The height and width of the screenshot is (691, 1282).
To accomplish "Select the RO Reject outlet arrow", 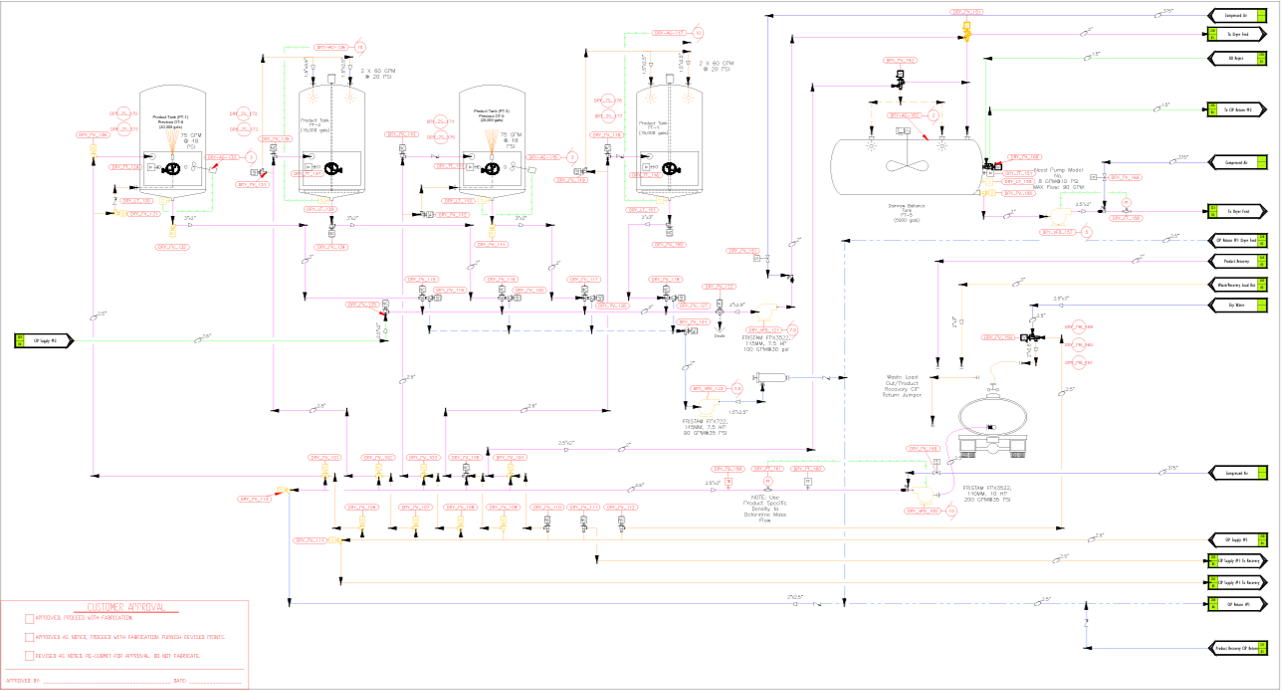I will pos(1236,60).
